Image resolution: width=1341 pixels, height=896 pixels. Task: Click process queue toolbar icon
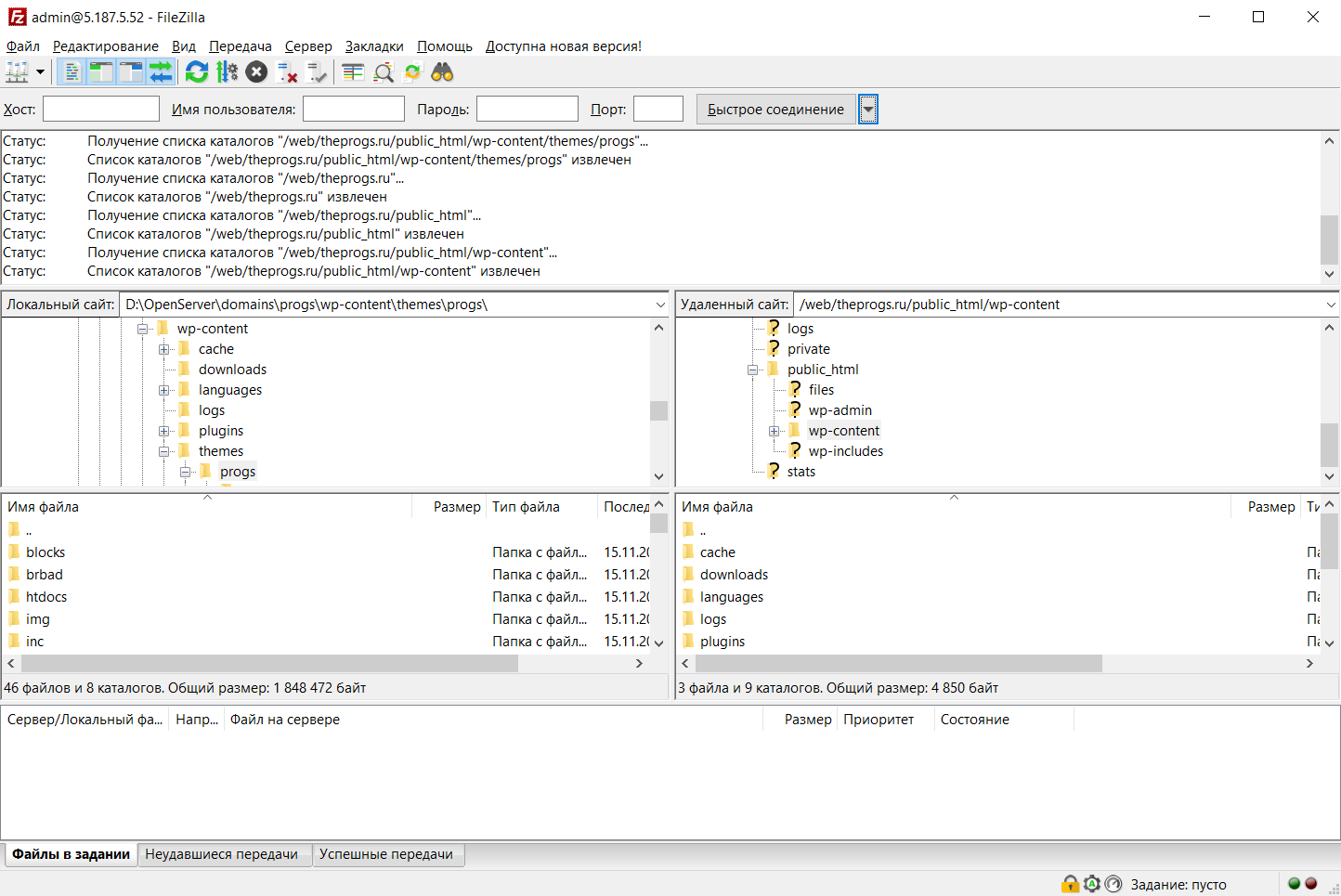pos(227,72)
